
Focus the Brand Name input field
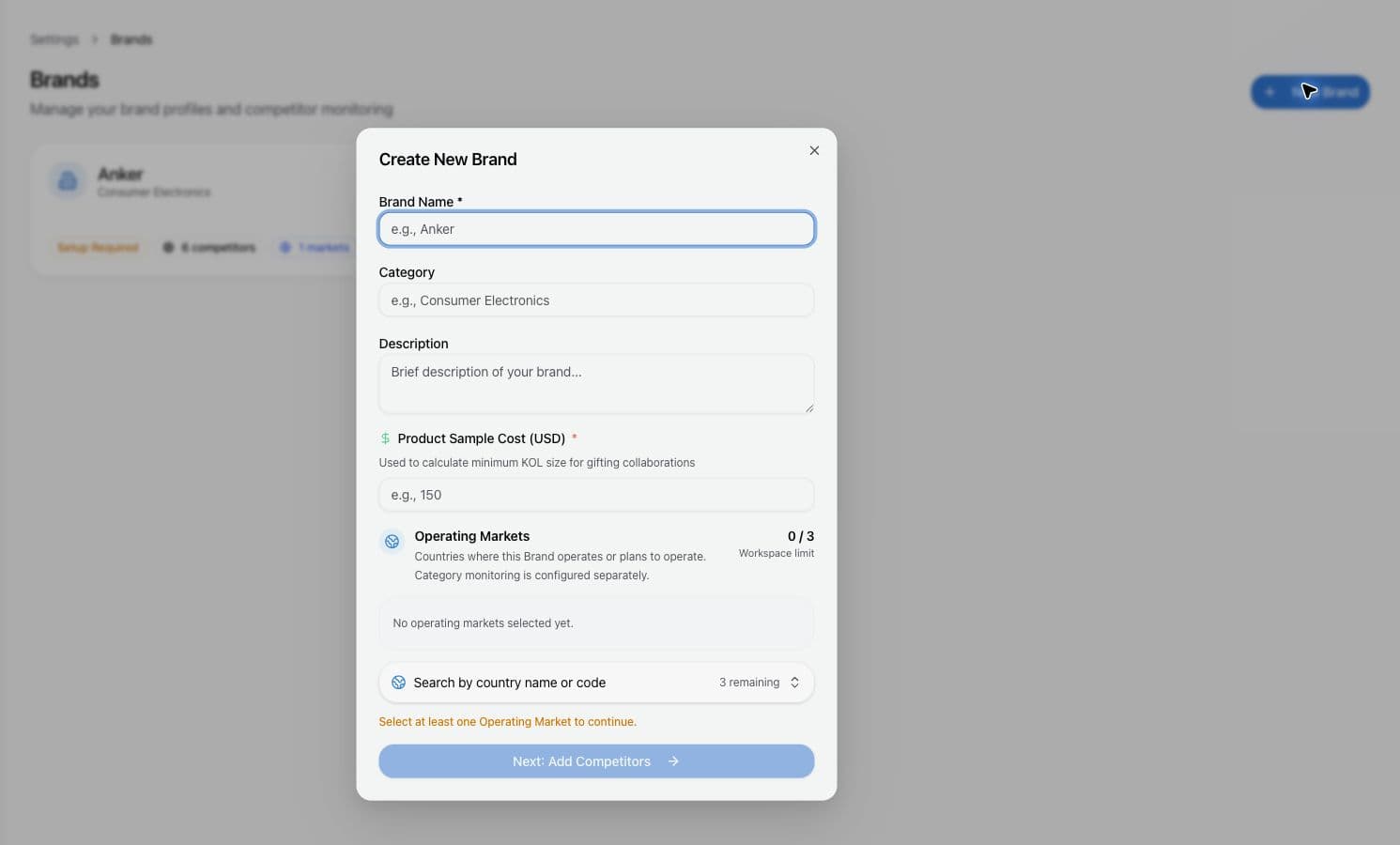point(596,229)
